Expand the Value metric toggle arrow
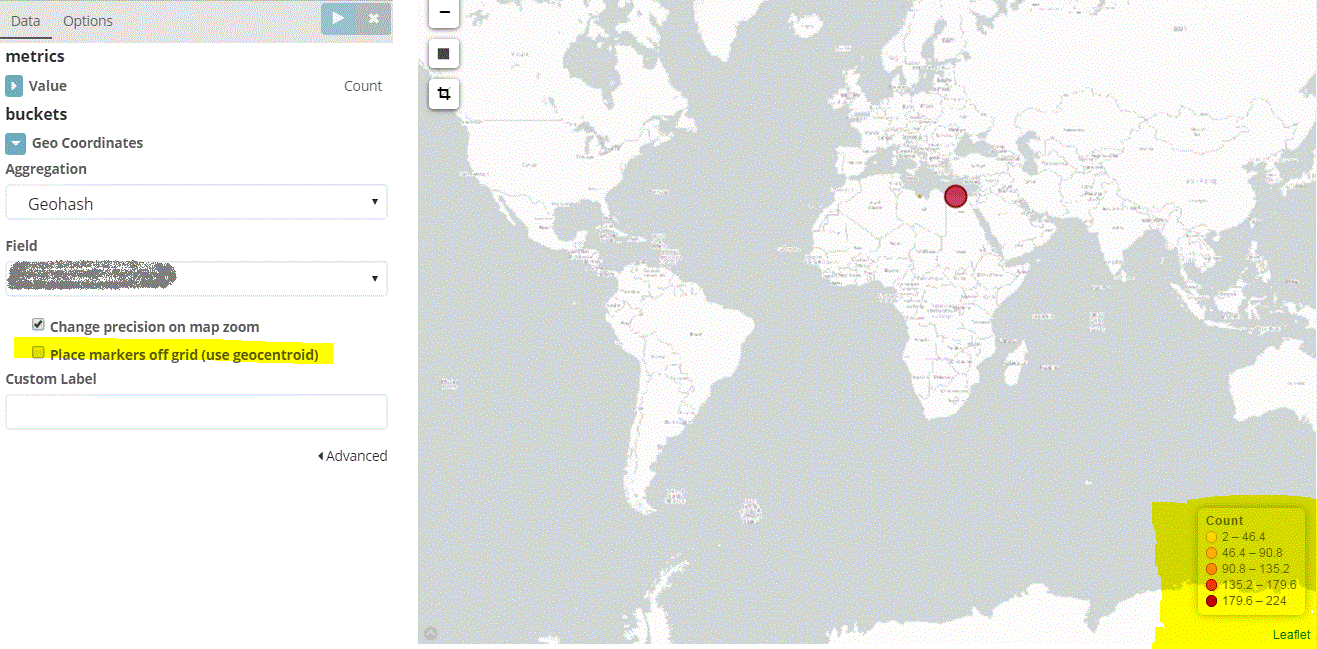This screenshot has width=1317, height=649. click(x=14, y=86)
